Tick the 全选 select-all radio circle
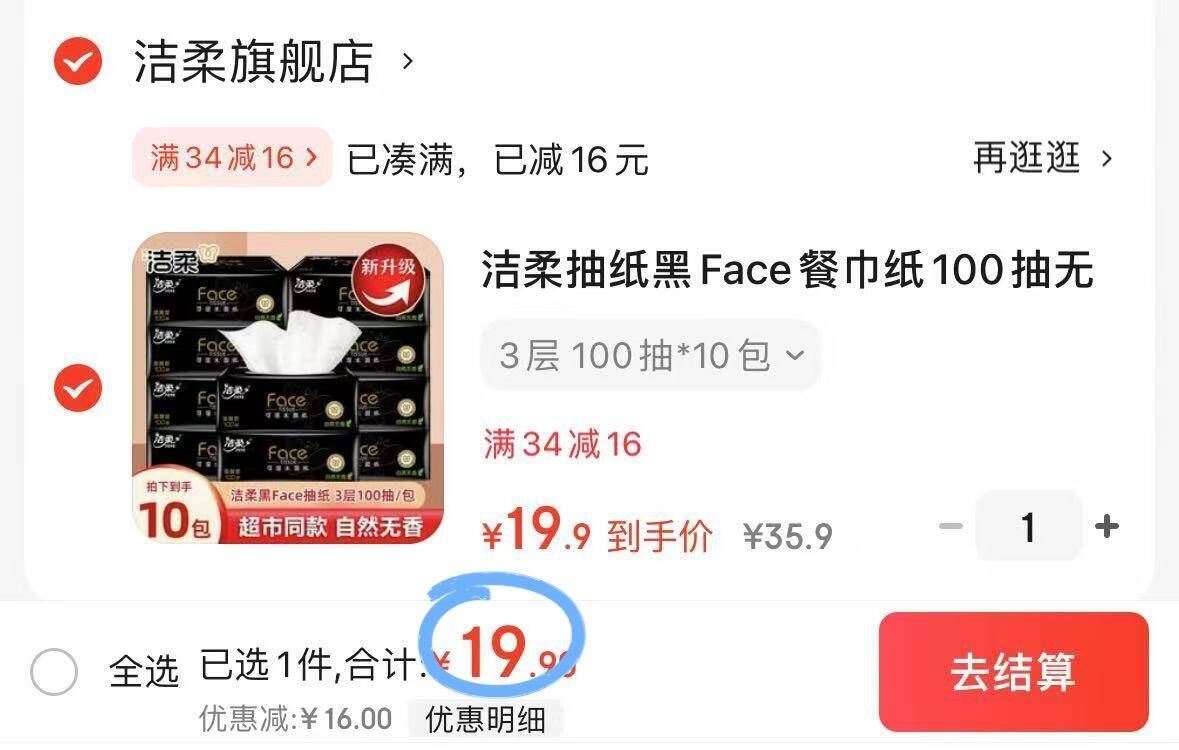Screen dimensions: 1179x750 54,671
